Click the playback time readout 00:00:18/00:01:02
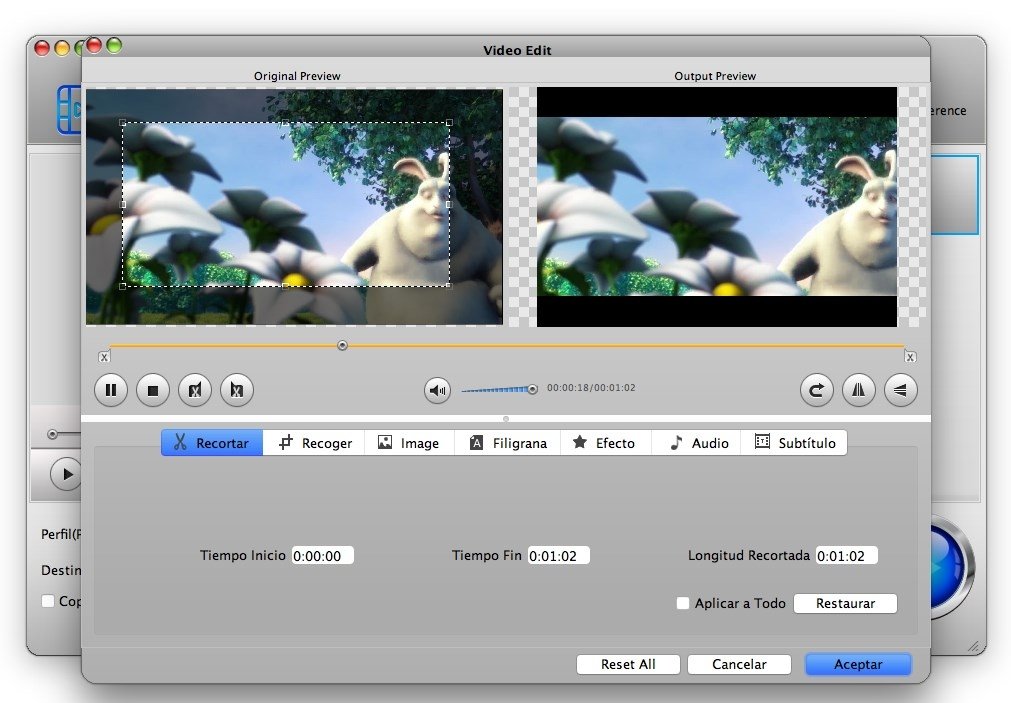Image resolution: width=1011 pixels, height=703 pixels. click(x=591, y=388)
